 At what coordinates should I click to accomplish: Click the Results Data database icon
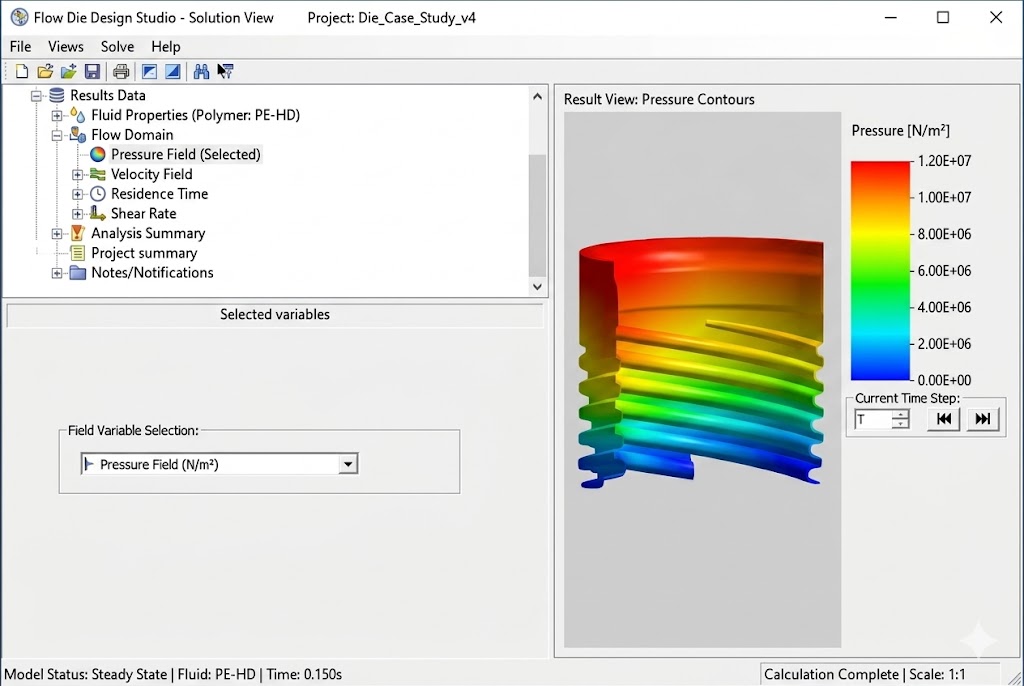pos(57,95)
